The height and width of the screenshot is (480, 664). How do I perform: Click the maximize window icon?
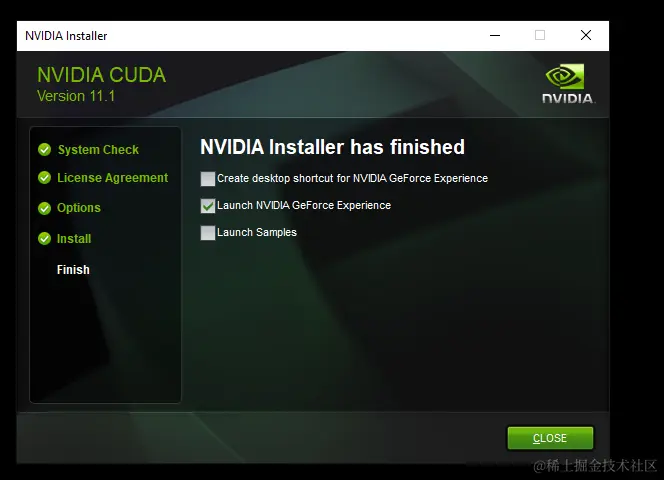(x=540, y=35)
